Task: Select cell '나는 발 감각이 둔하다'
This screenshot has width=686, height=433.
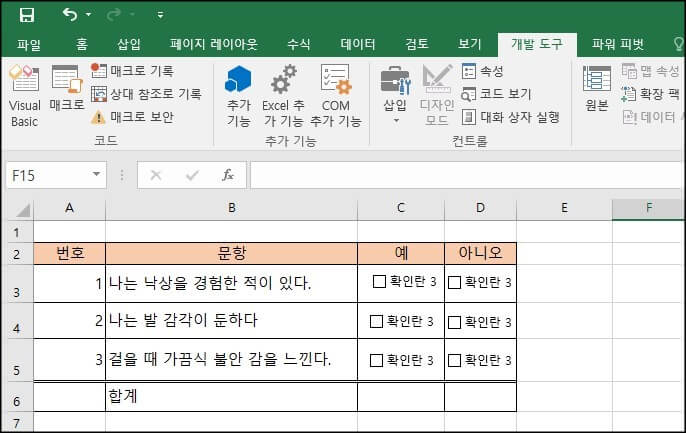Action: [x=231, y=320]
